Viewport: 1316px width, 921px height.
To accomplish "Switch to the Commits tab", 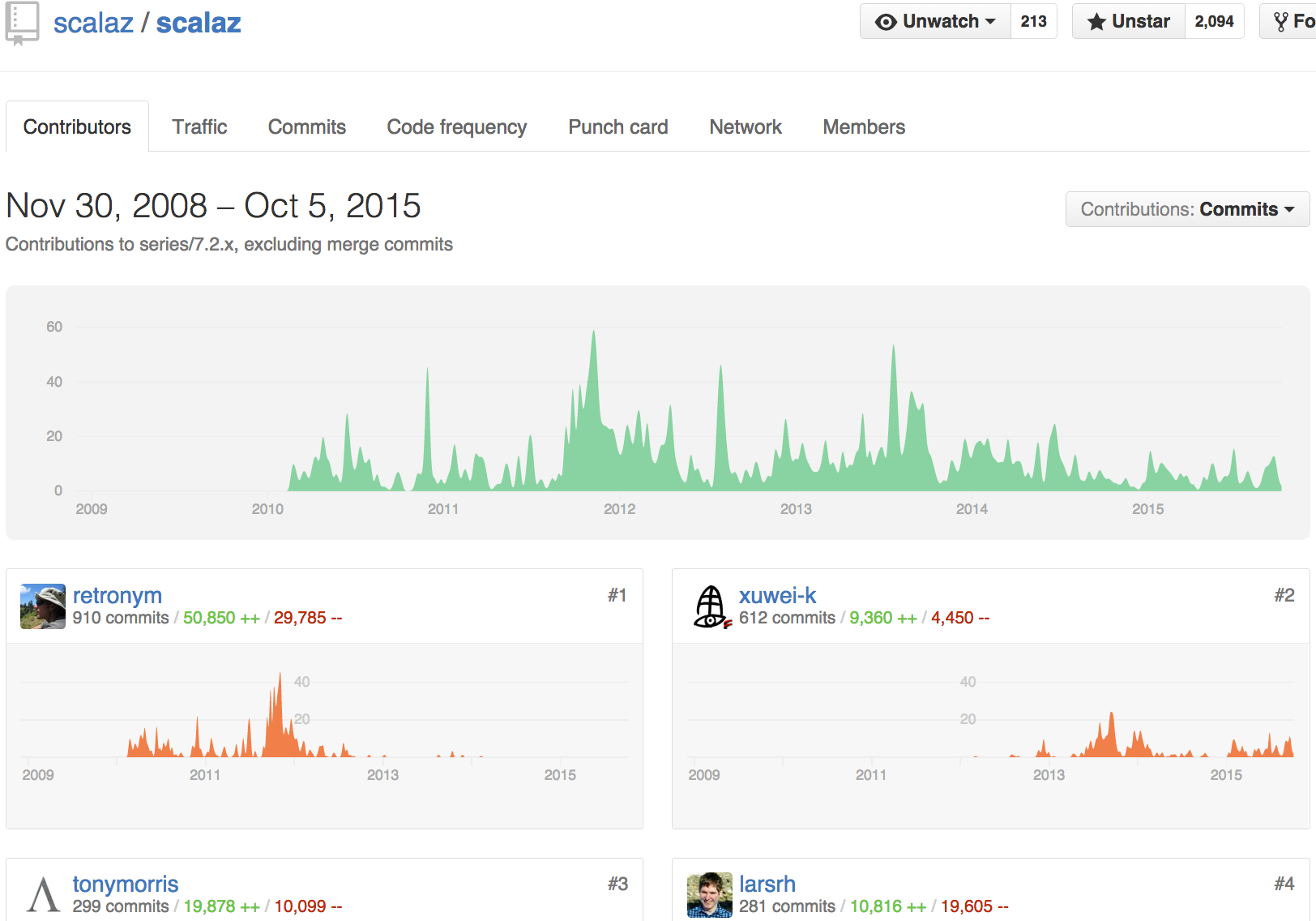I will (307, 127).
